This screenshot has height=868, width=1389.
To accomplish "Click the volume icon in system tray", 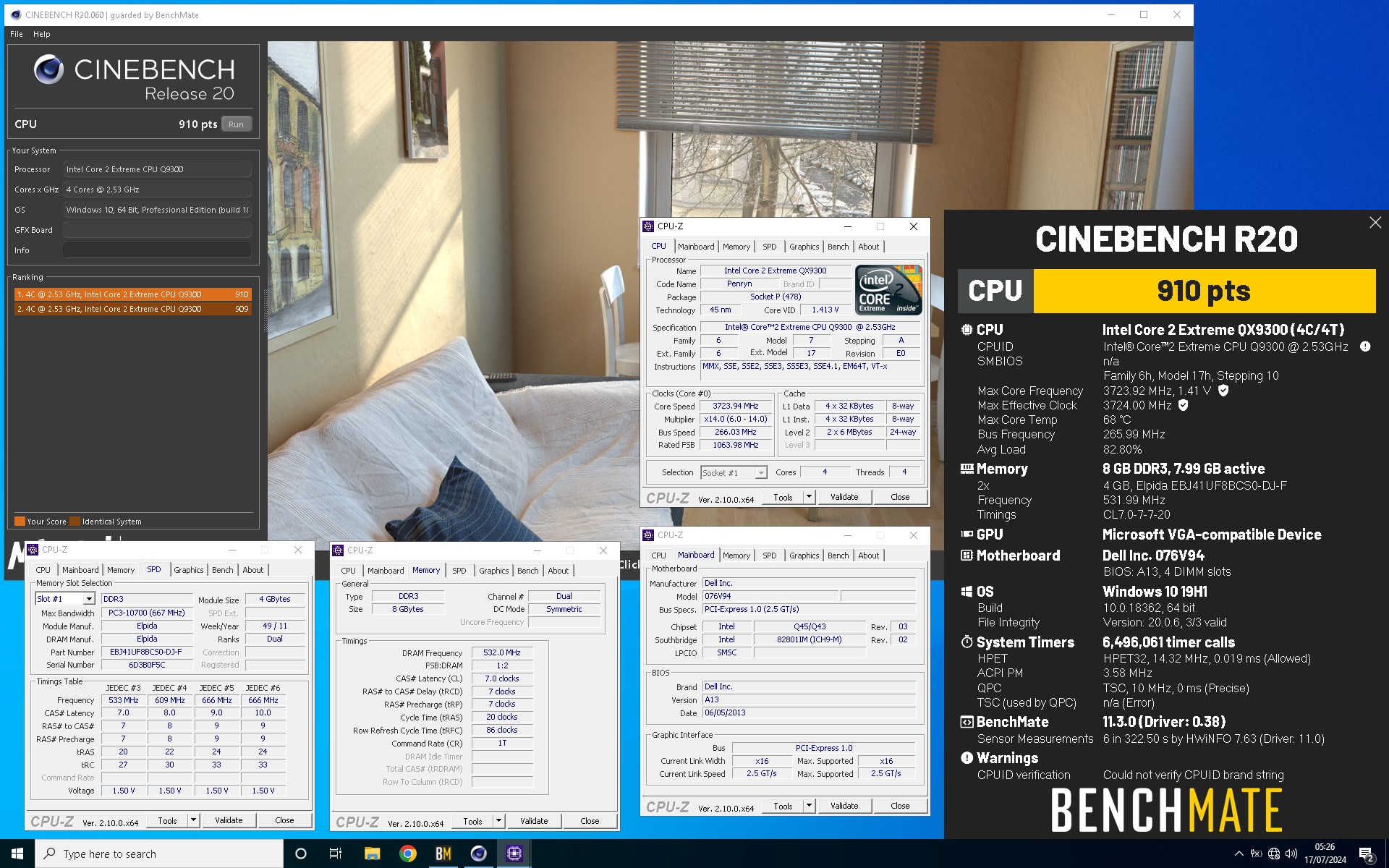I will (1291, 854).
